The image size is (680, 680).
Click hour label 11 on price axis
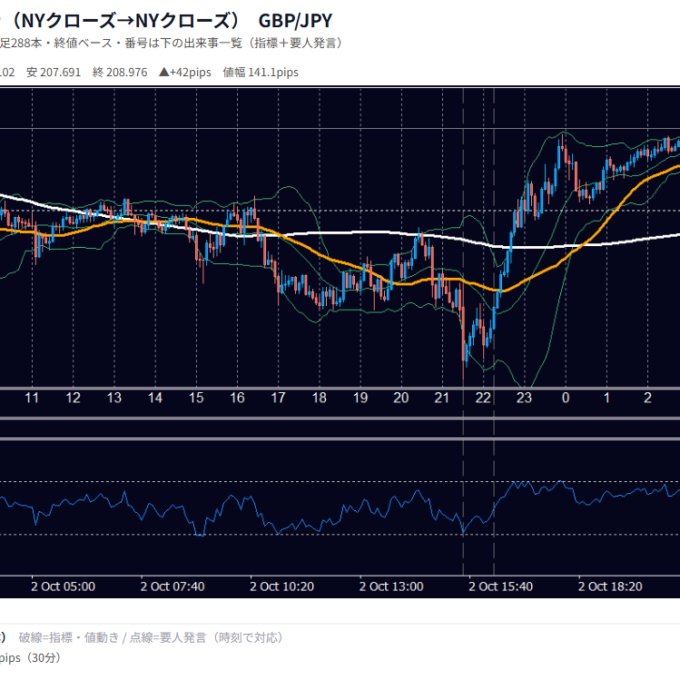32,398
